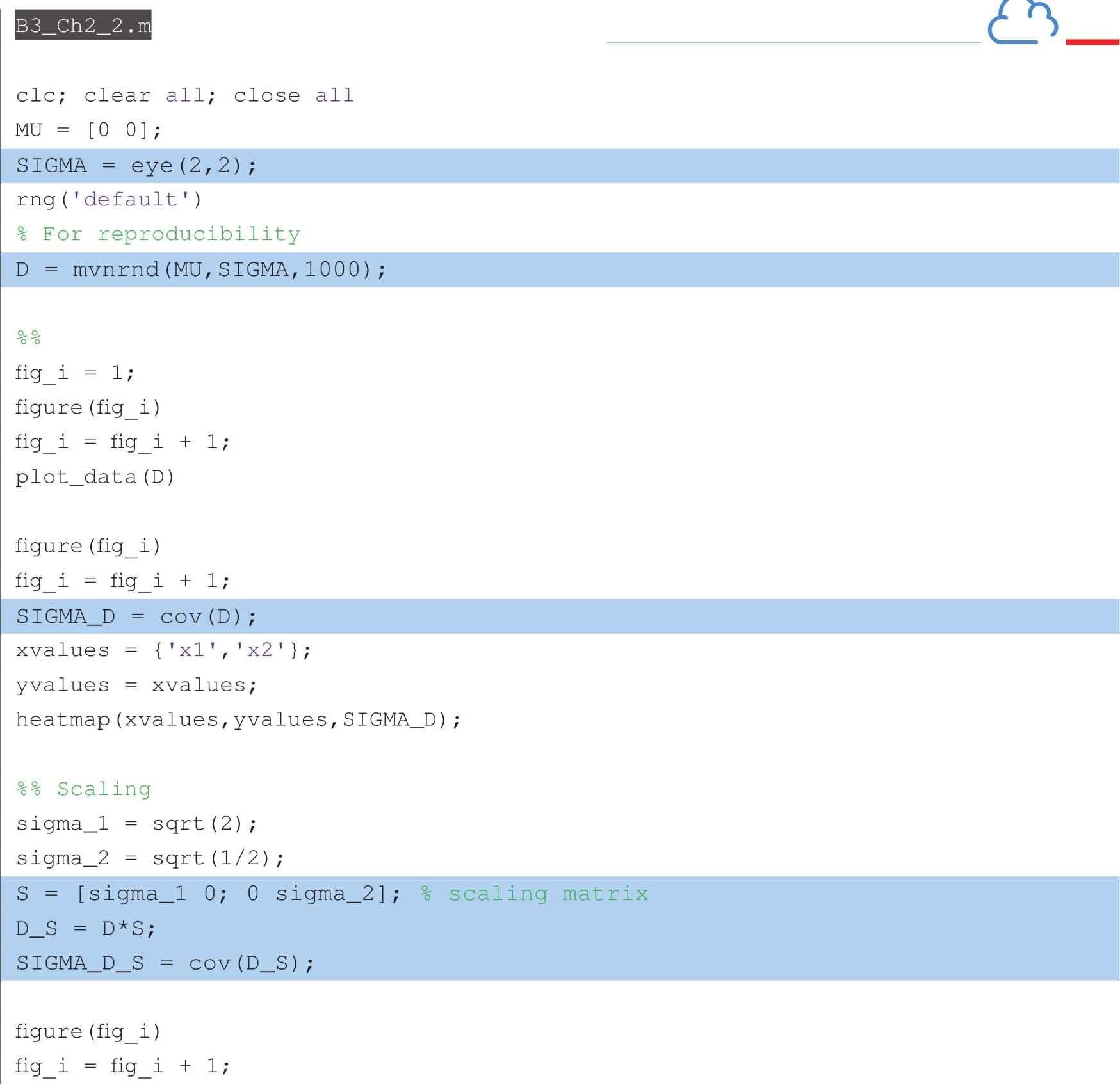Click the line 'MU = [0 0];'
1120x1085 pixels.
[88, 130]
